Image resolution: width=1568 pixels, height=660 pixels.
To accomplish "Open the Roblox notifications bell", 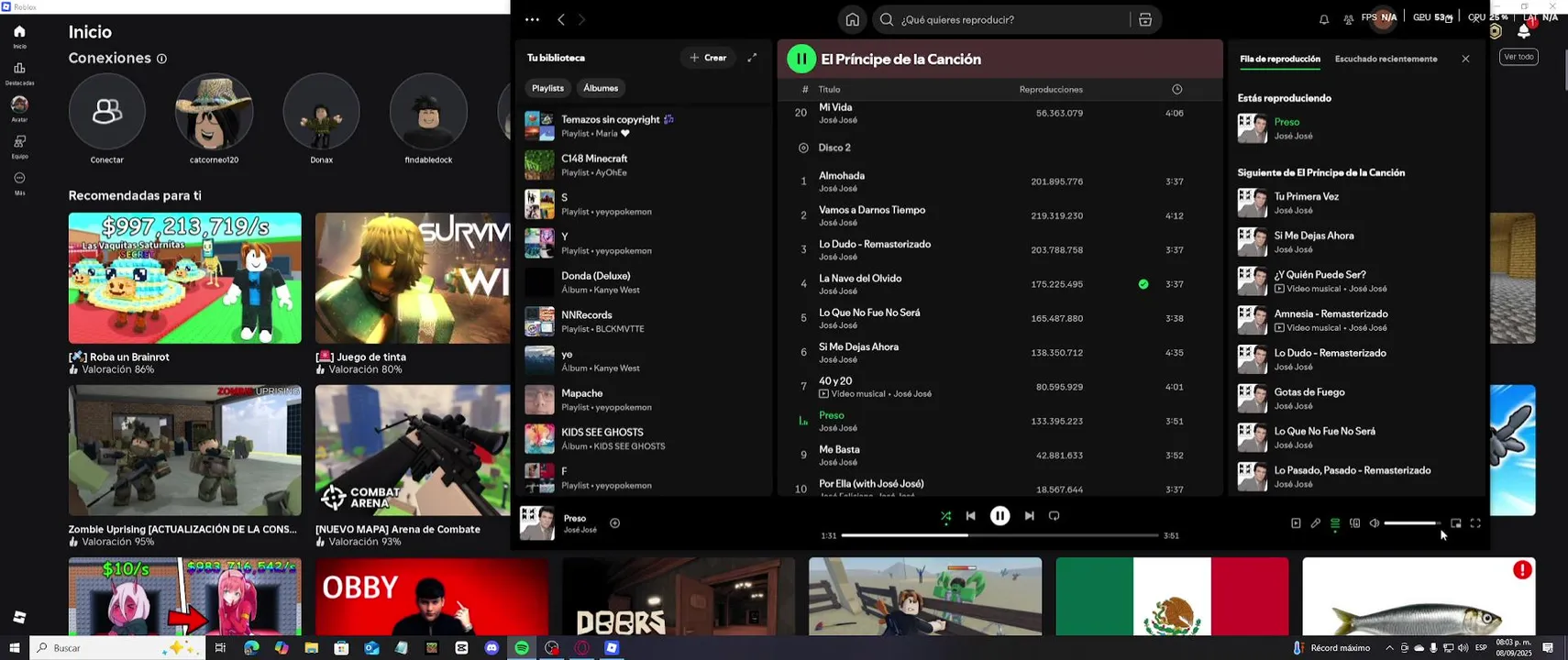I will pyautogui.click(x=1524, y=31).
